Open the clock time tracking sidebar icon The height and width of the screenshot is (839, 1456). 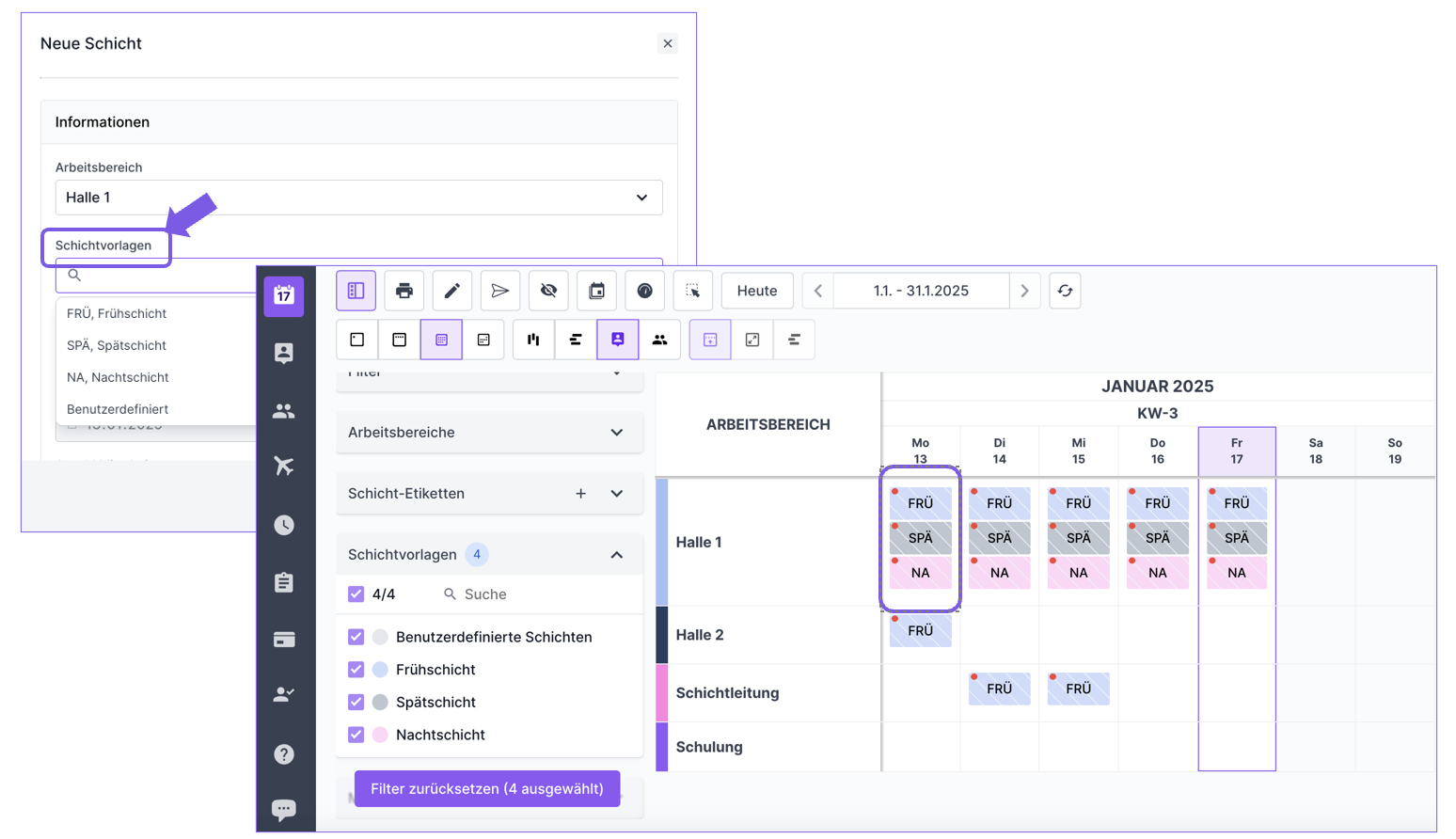(x=283, y=525)
